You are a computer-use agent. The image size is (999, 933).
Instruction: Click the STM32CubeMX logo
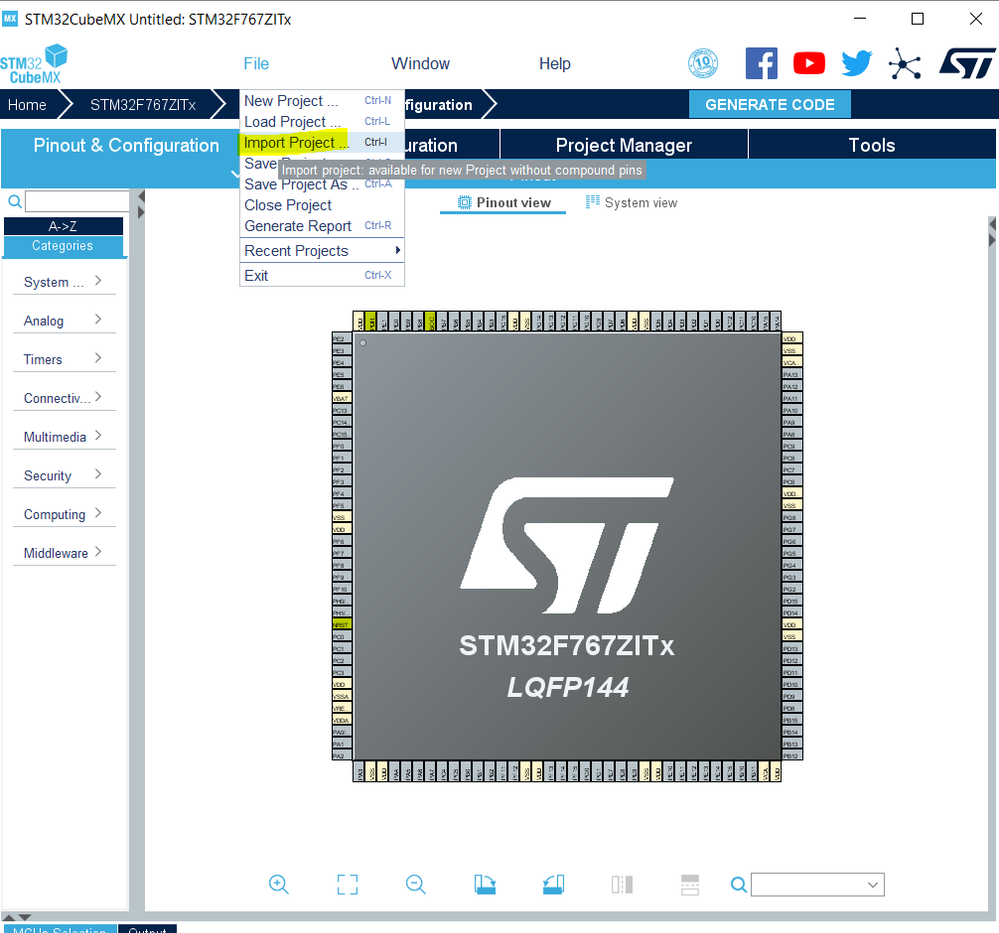click(34, 64)
